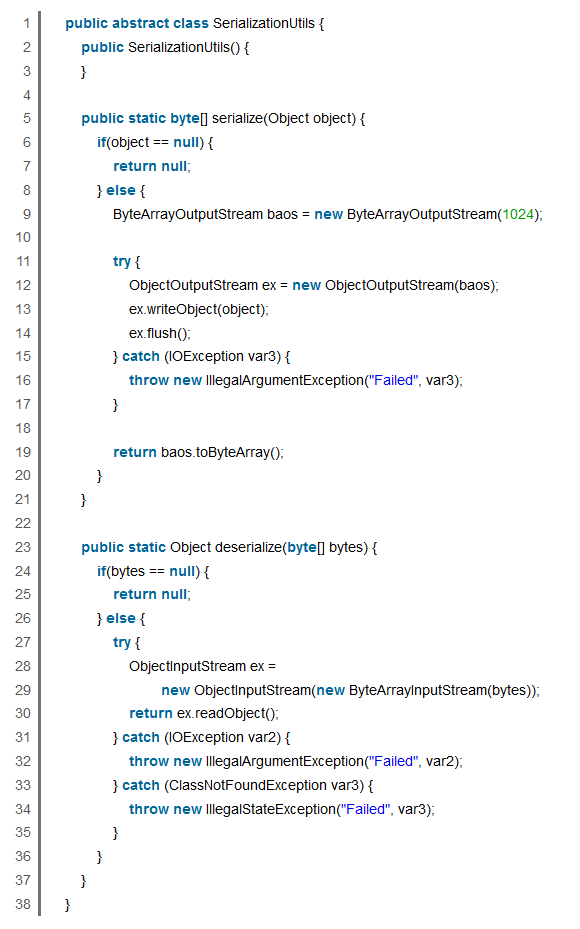Click catch (ClassNotFoundException var3) line
This screenshot has height=929, width=580.
coord(243,785)
